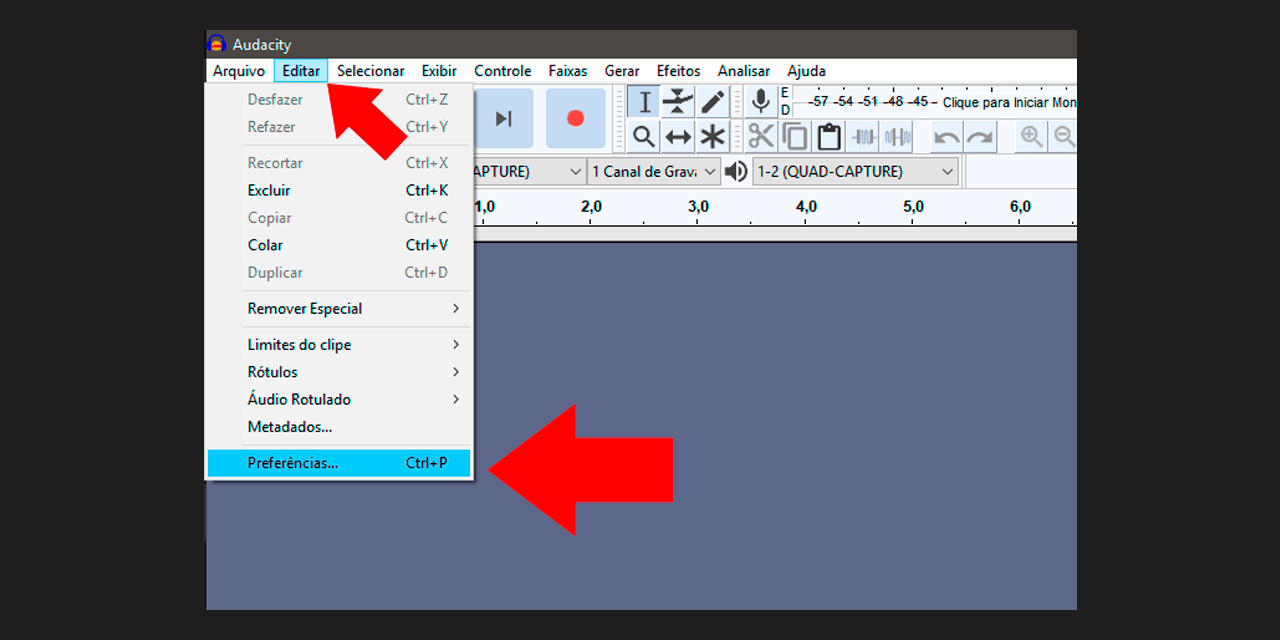Select the Selection (I-beam) tool

[645, 102]
